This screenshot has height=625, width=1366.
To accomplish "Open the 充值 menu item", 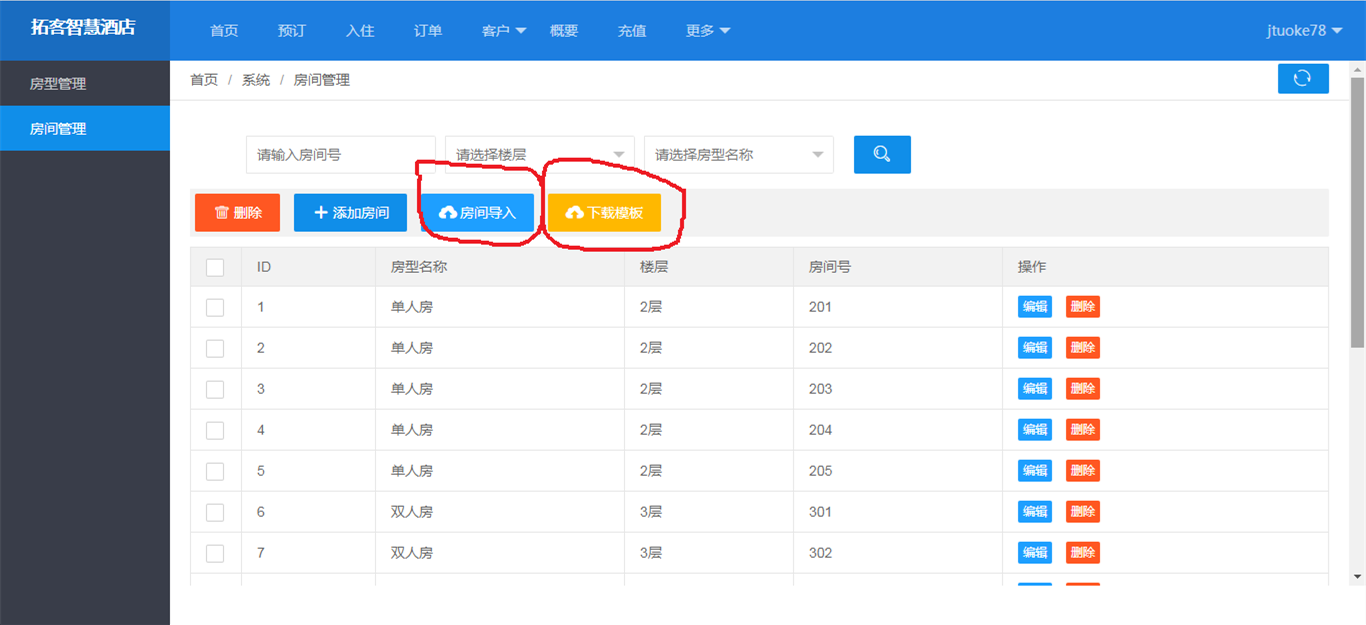I will click(632, 31).
